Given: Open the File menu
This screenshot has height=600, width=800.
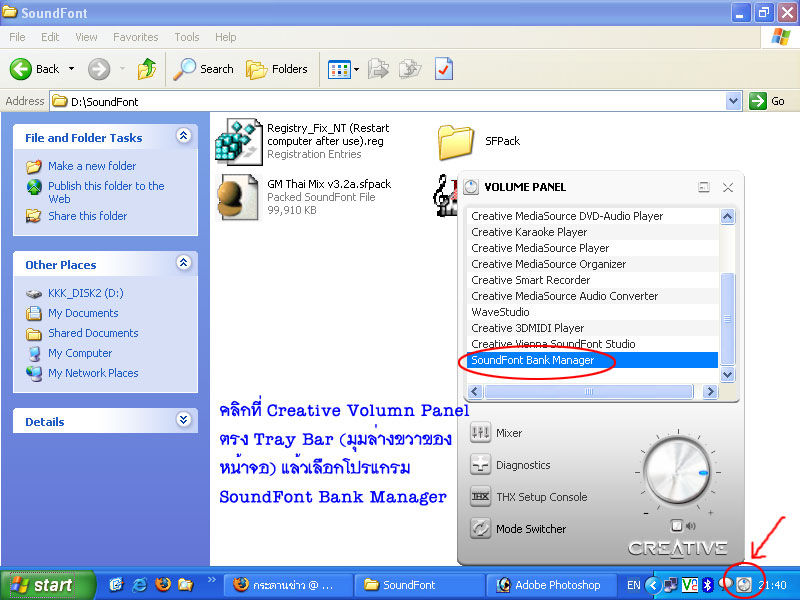Looking at the screenshot, I should coord(17,37).
